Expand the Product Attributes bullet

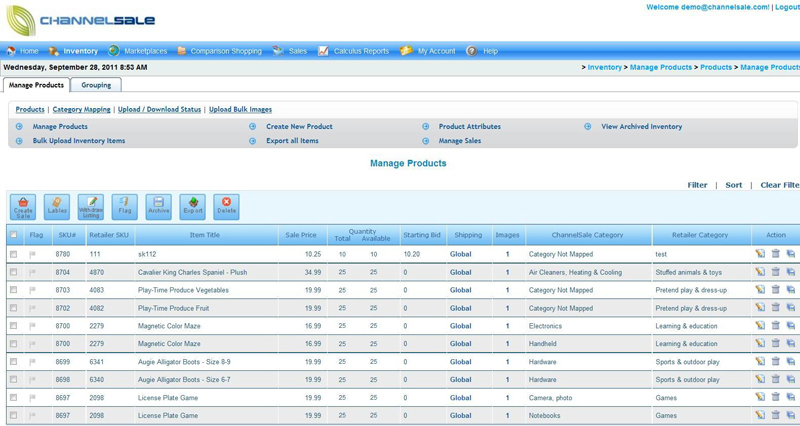click(x=426, y=127)
